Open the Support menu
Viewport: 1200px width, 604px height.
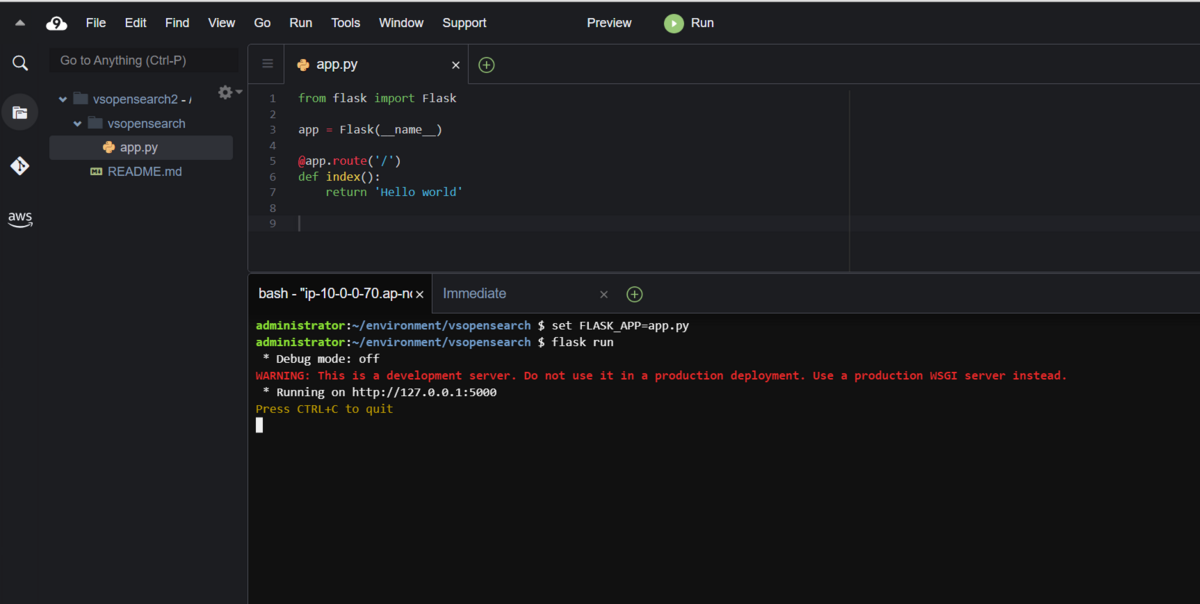[464, 23]
